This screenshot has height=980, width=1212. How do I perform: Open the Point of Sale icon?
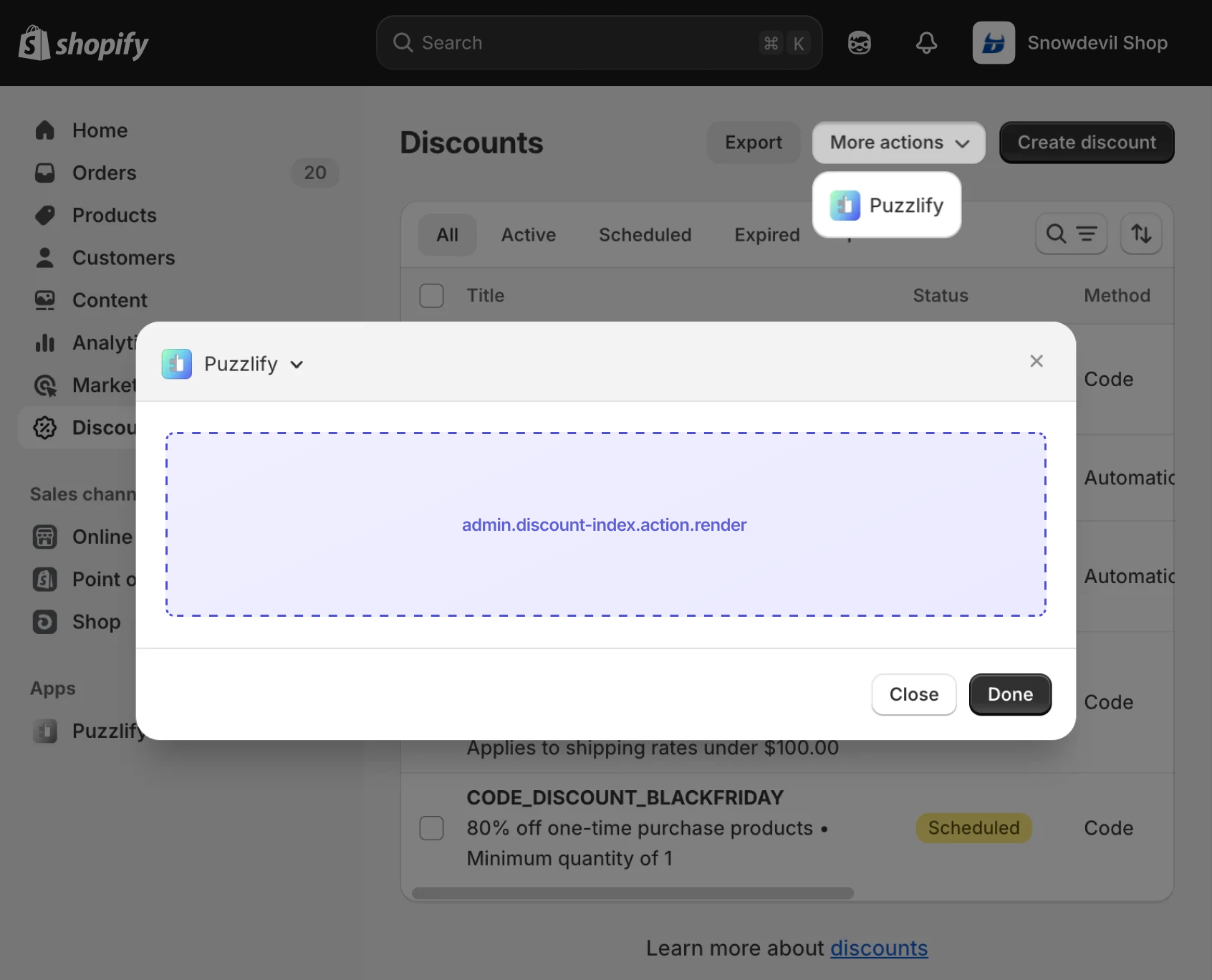(45, 579)
